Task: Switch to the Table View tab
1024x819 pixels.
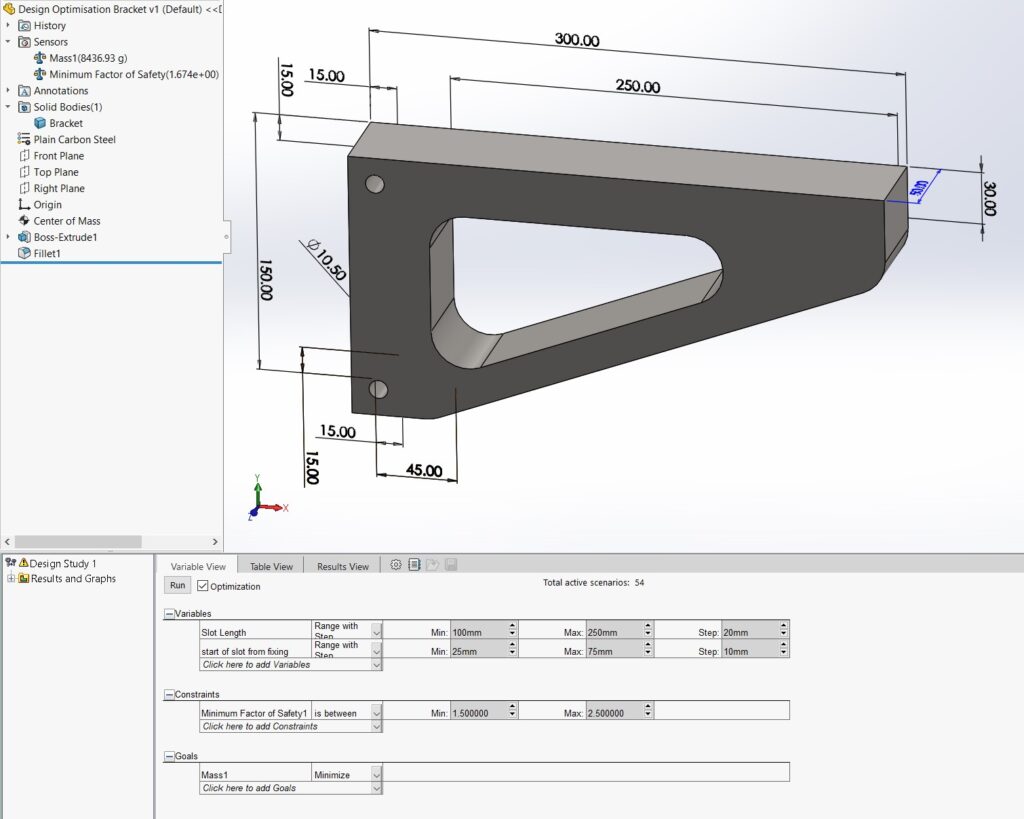Action: click(271, 566)
